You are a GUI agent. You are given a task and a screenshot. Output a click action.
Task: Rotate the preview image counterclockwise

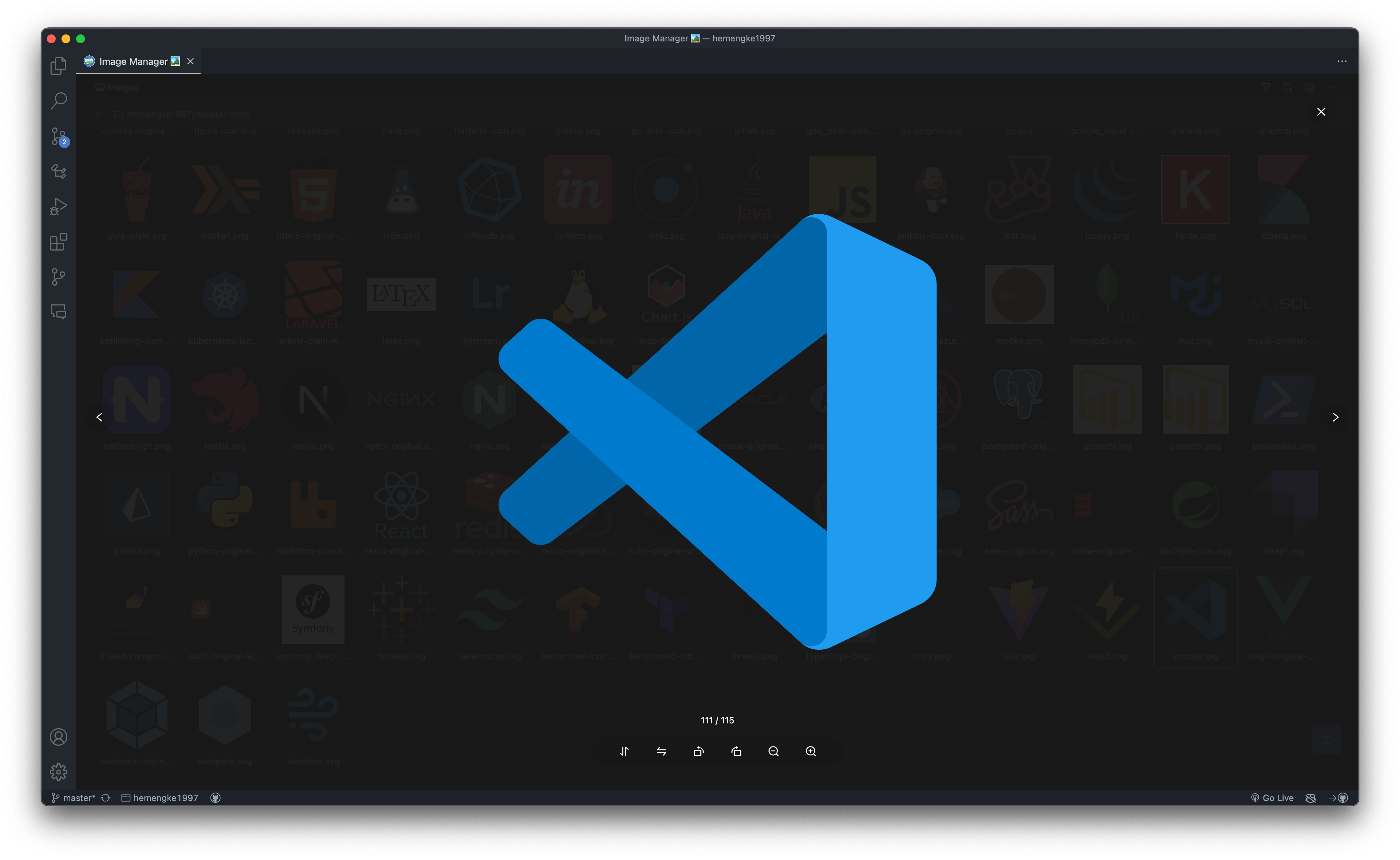click(699, 751)
